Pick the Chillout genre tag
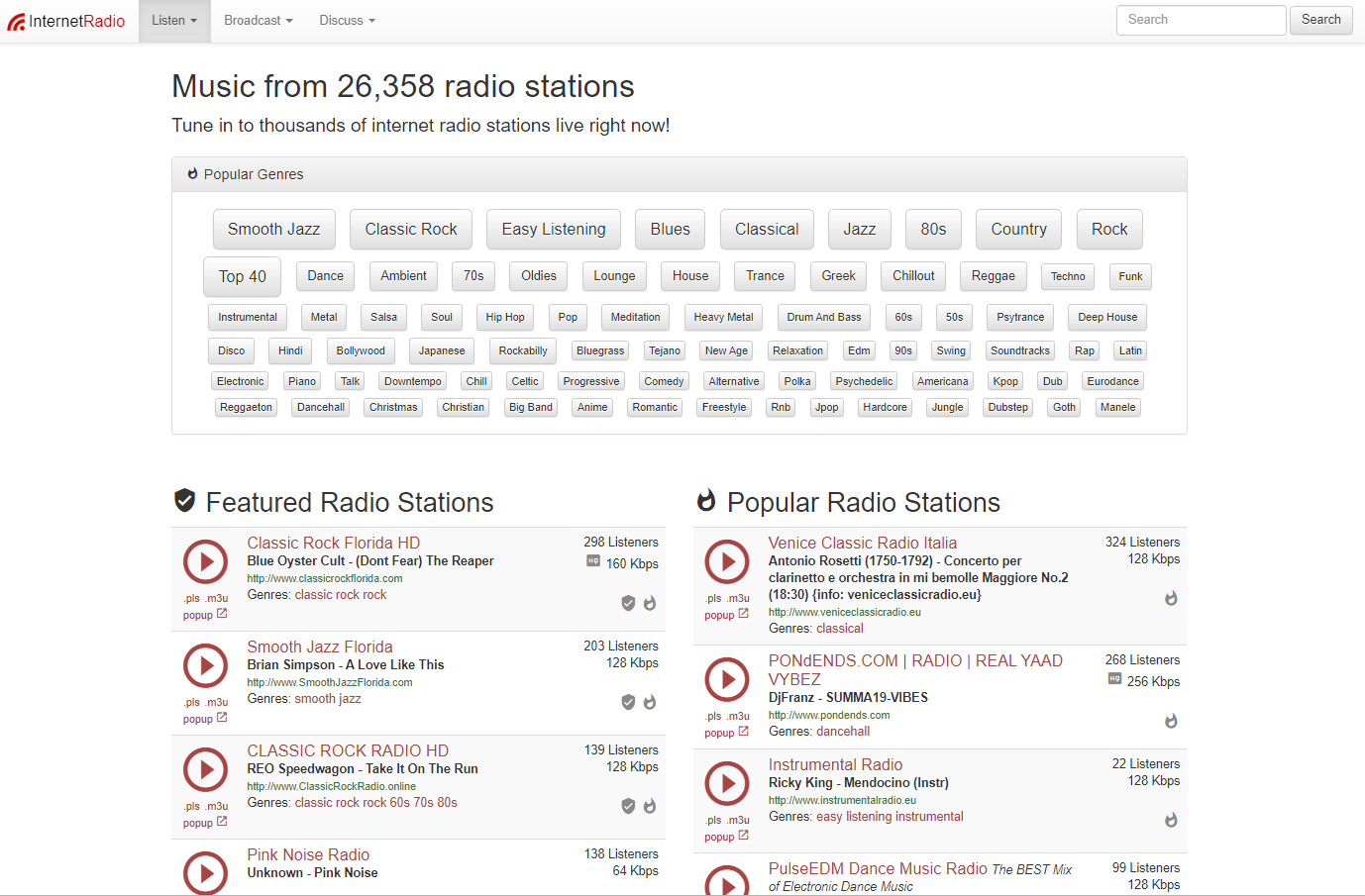The image size is (1365, 896). coord(913,276)
